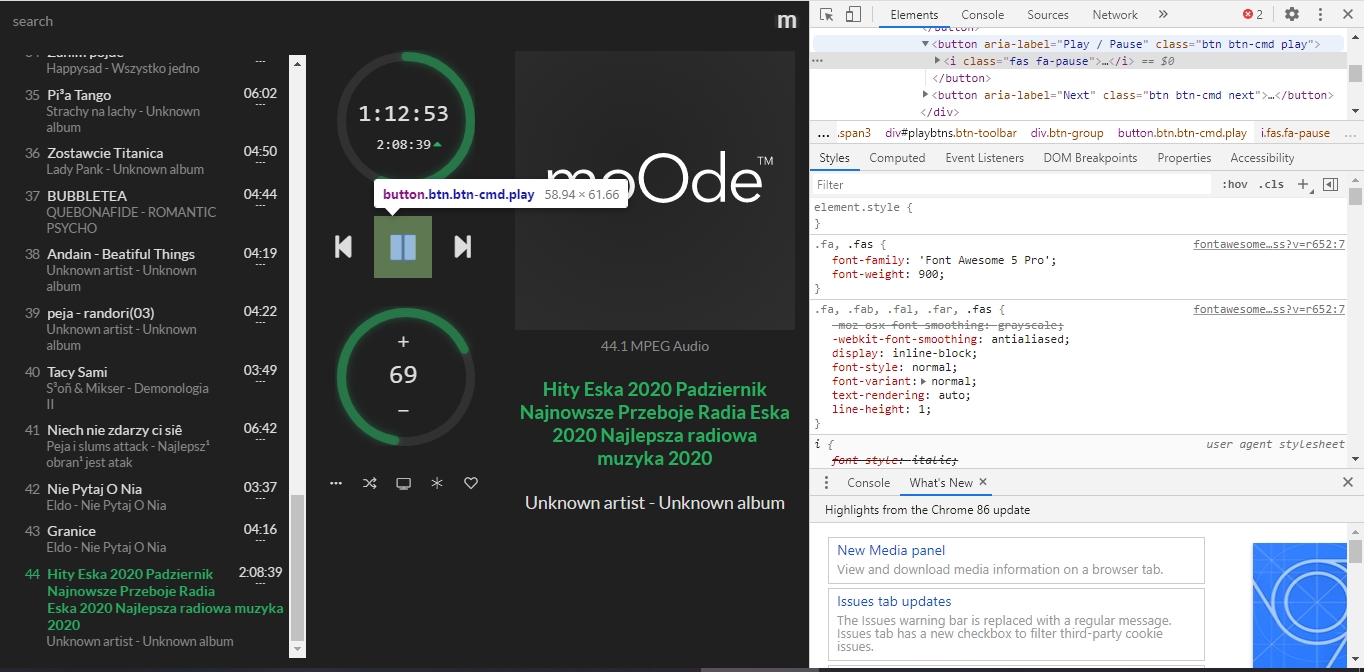
Task: Expand the fa-pause <i> DOM node
Action: coord(937,61)
